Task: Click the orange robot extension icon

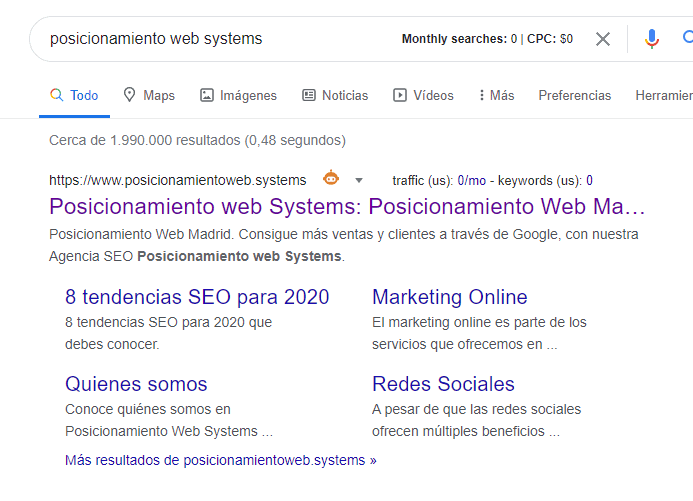Action: click(x=331, y=178)
